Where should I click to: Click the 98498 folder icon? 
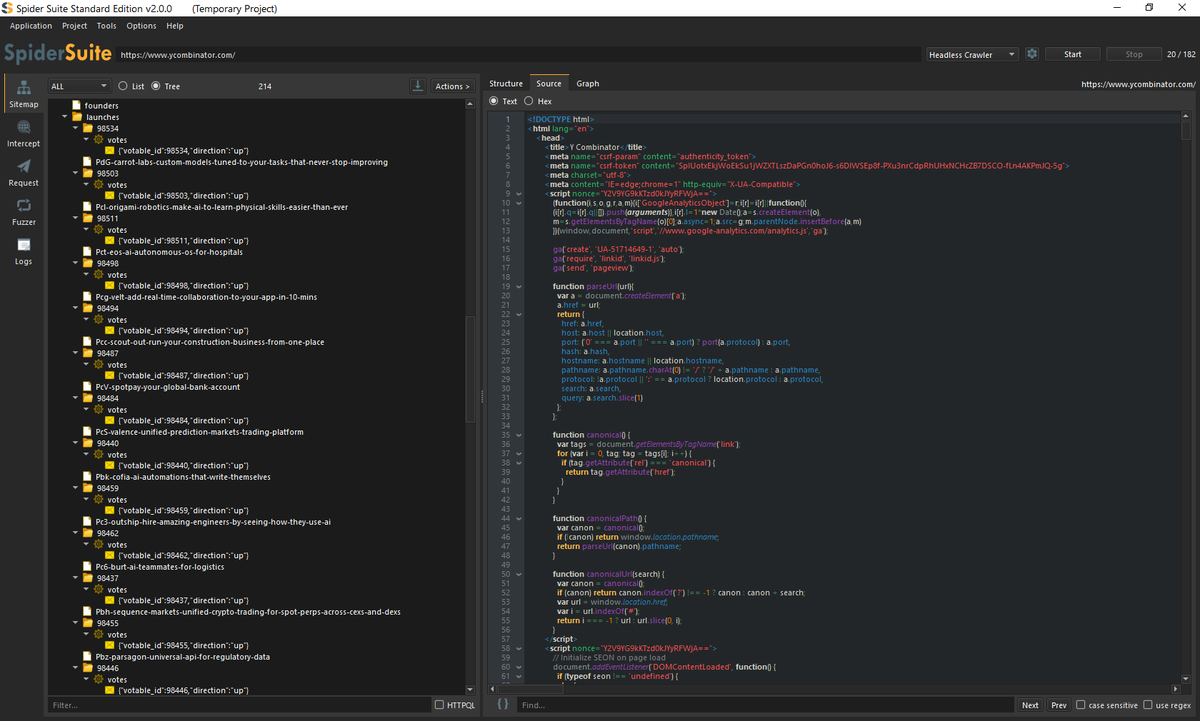point(87,264)
